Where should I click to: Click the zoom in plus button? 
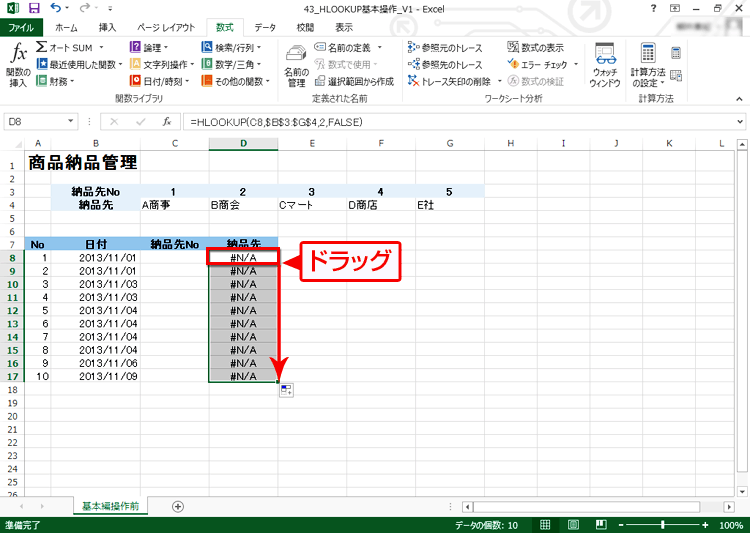click(x=705, y=525)
